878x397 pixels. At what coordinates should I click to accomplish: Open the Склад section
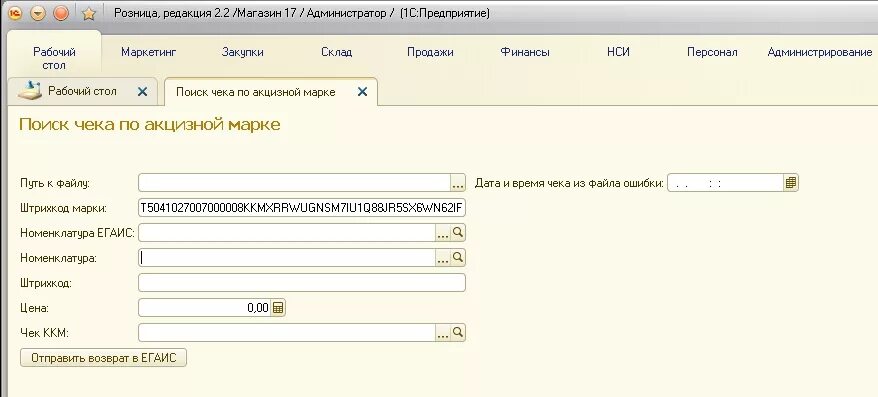[x=337, y=52]
